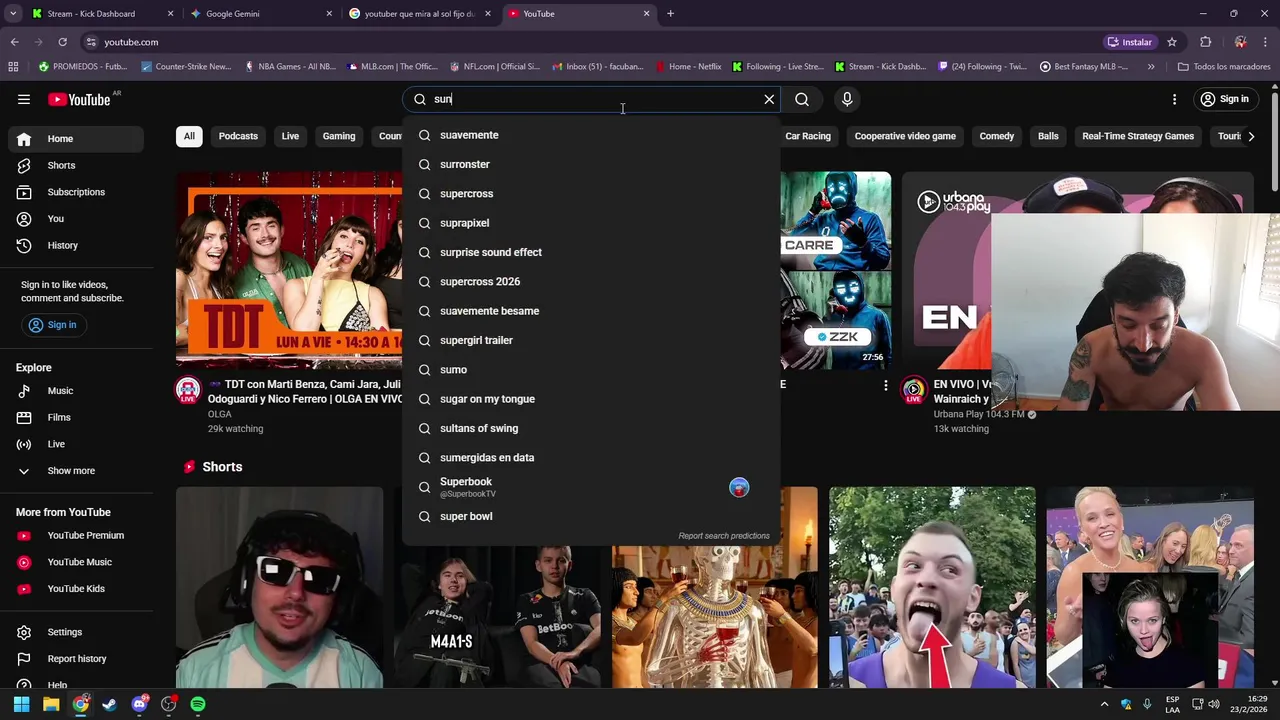Screen dimensions: 1280x720
Task: Open Windows Start menu
Action: click(x=21, y=704)
